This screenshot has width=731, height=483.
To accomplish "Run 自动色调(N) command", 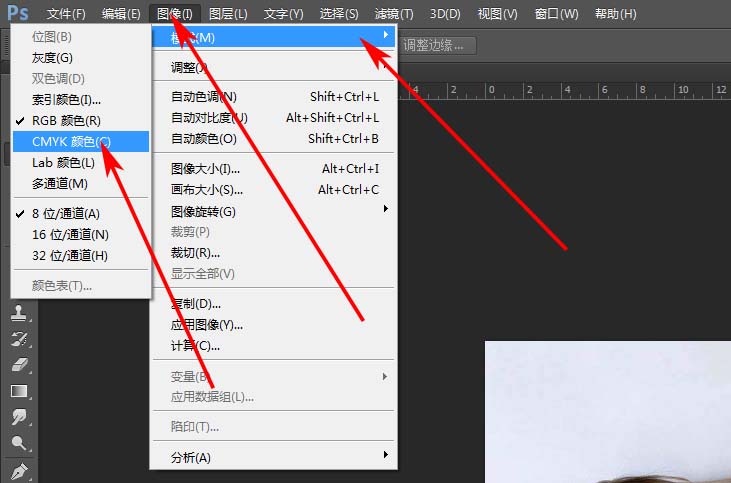I will 274,97.
